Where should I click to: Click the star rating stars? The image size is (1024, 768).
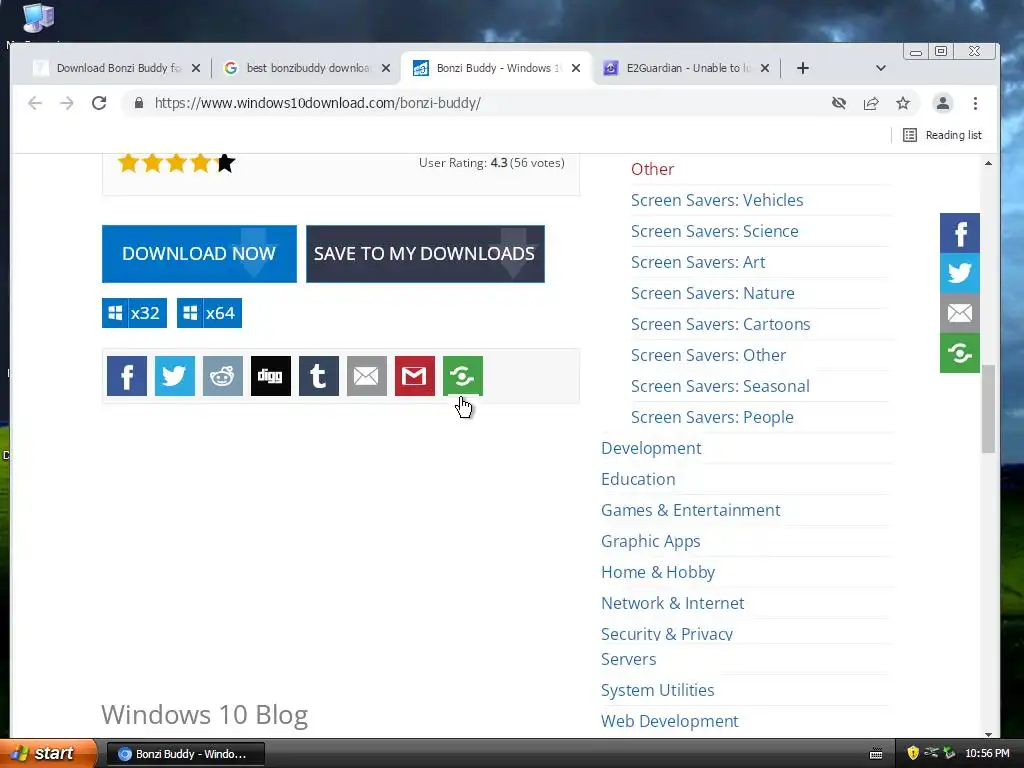pos(176,163)
